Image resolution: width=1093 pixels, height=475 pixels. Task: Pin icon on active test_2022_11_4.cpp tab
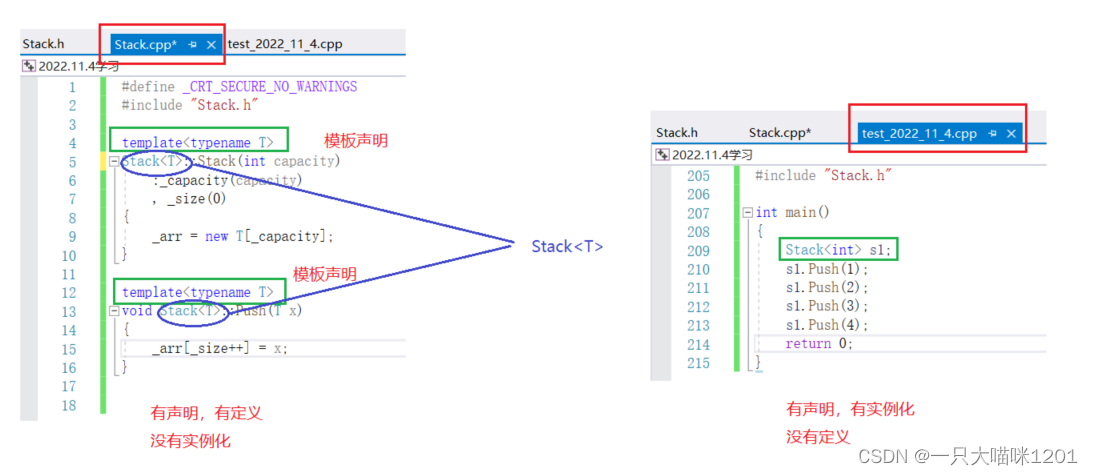(993, 133)
